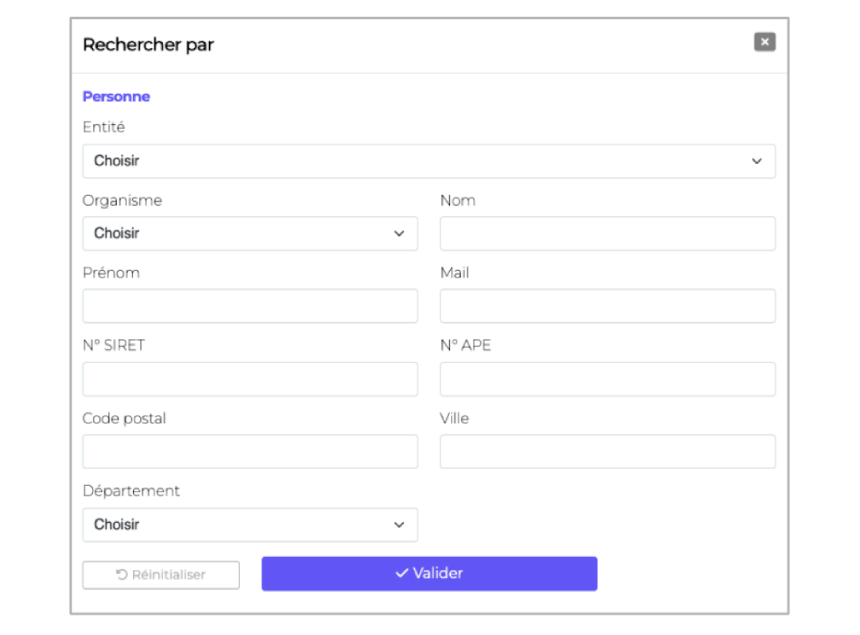
Task: Click inside the N° APE field
Action: 607,379
